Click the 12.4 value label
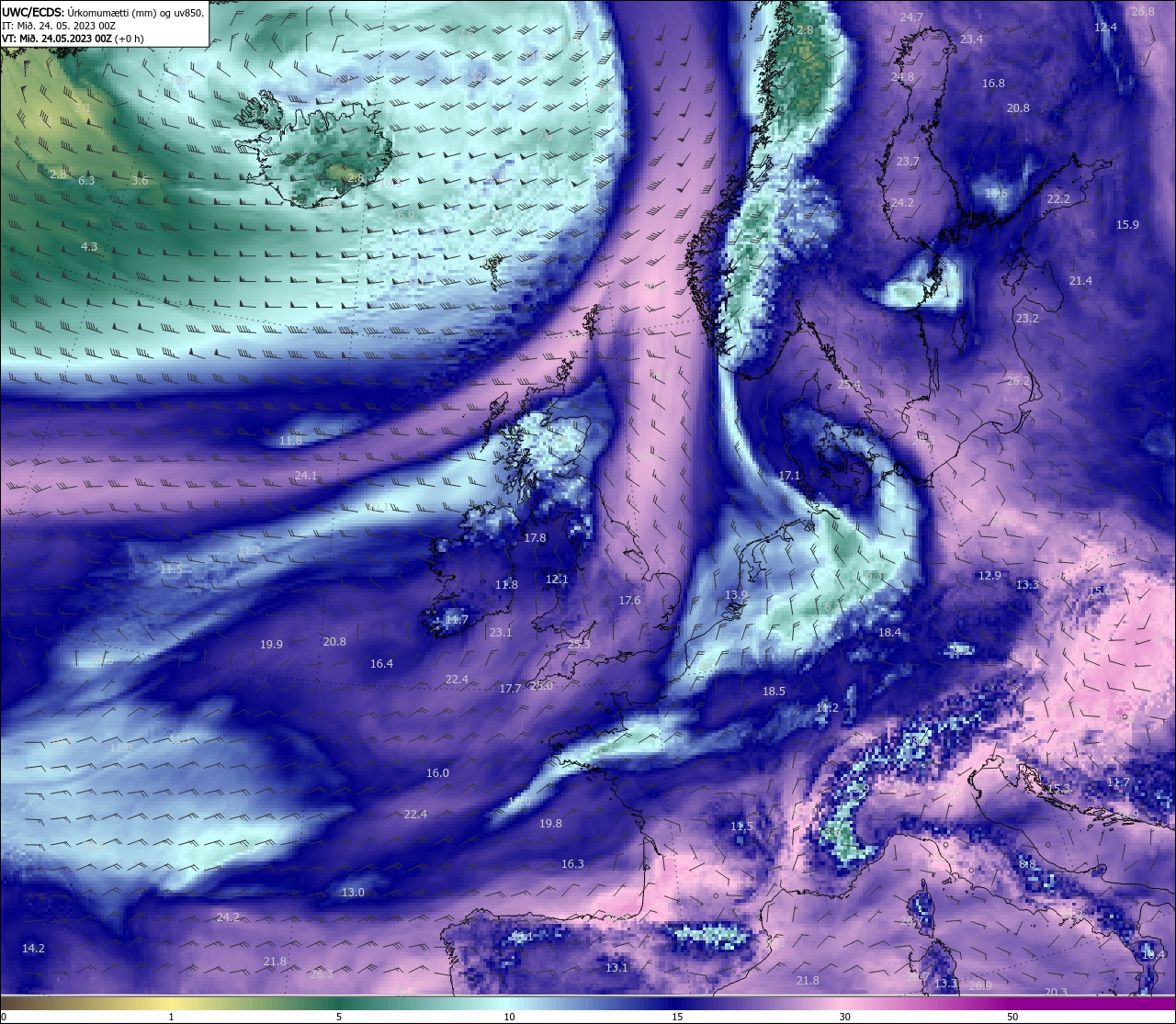 [1105, 28]
